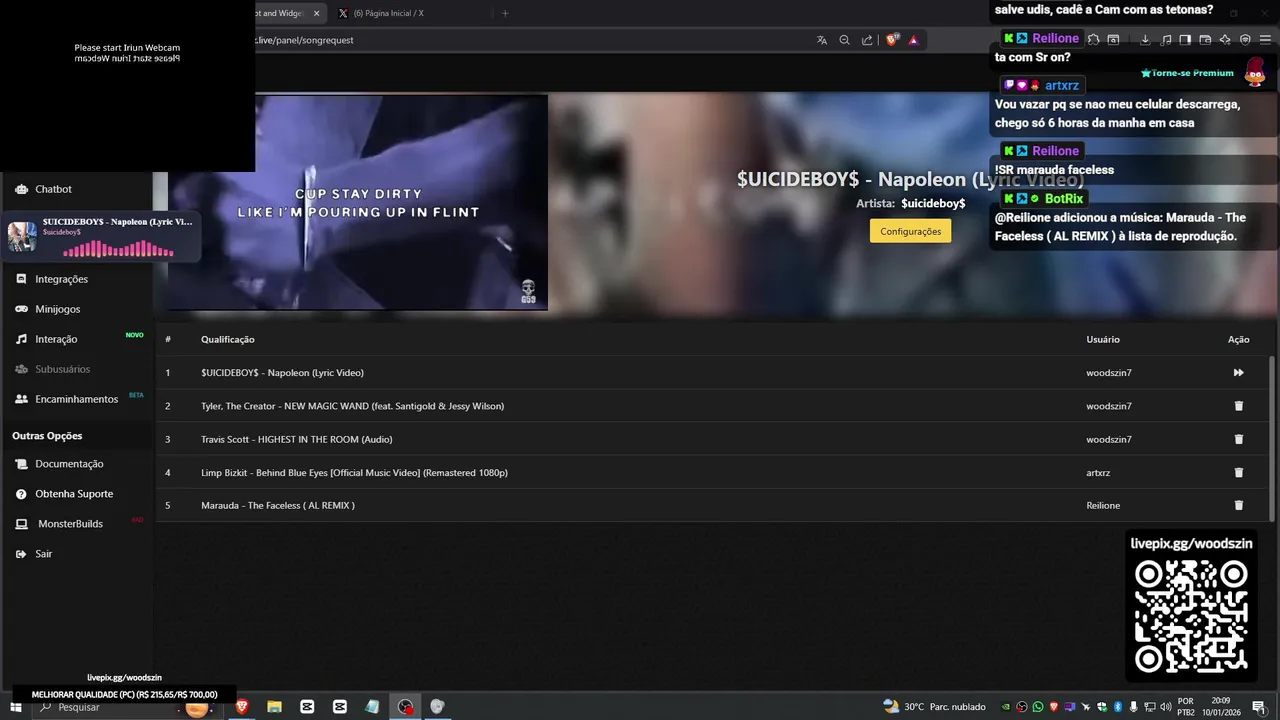Select Subusuários in sidebar
Image resolution: width=1280 pixels, height=720 pixels.
(62, 369)
